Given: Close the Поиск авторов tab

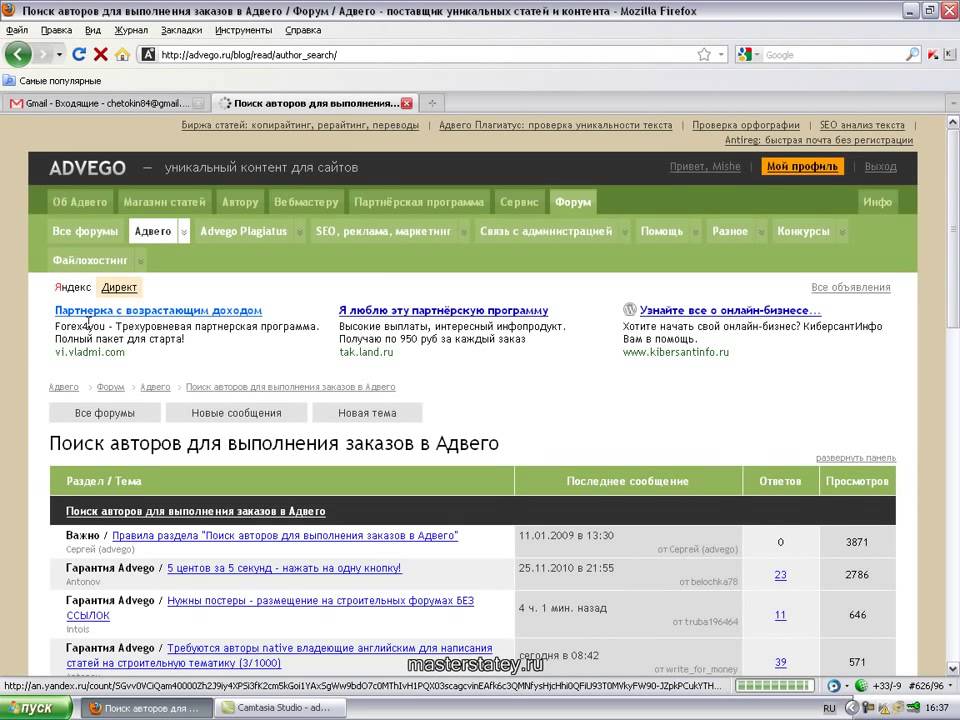Looking at the screenshot, I should (x=407, y=103).
